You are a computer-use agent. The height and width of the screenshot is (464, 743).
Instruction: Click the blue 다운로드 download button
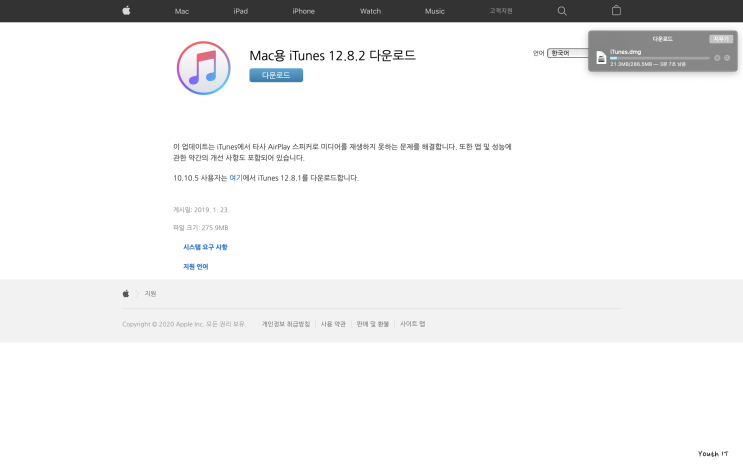click(x=276, y=75)
